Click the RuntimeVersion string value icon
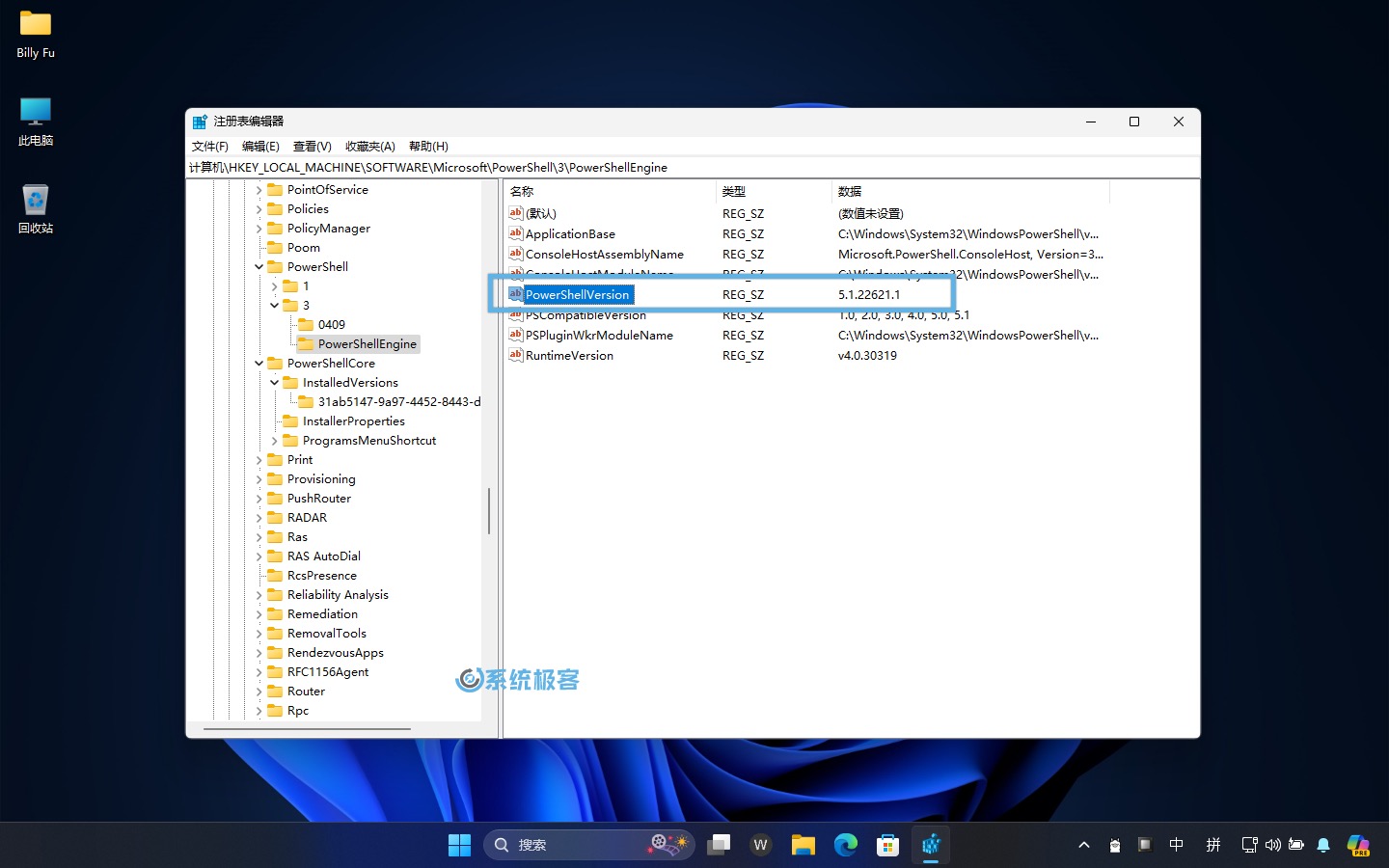 tap(516, 355)
